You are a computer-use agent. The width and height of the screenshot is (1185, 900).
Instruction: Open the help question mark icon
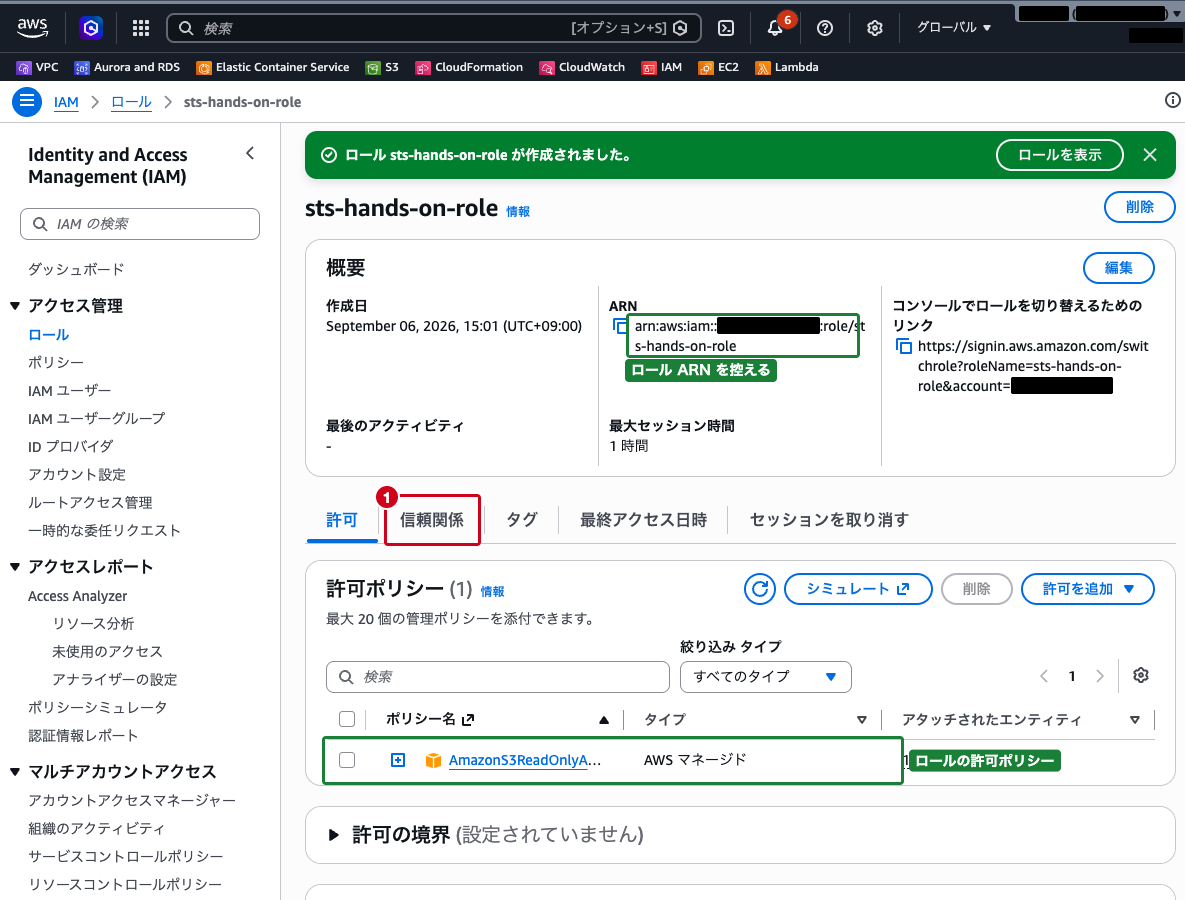coord(825,28)
